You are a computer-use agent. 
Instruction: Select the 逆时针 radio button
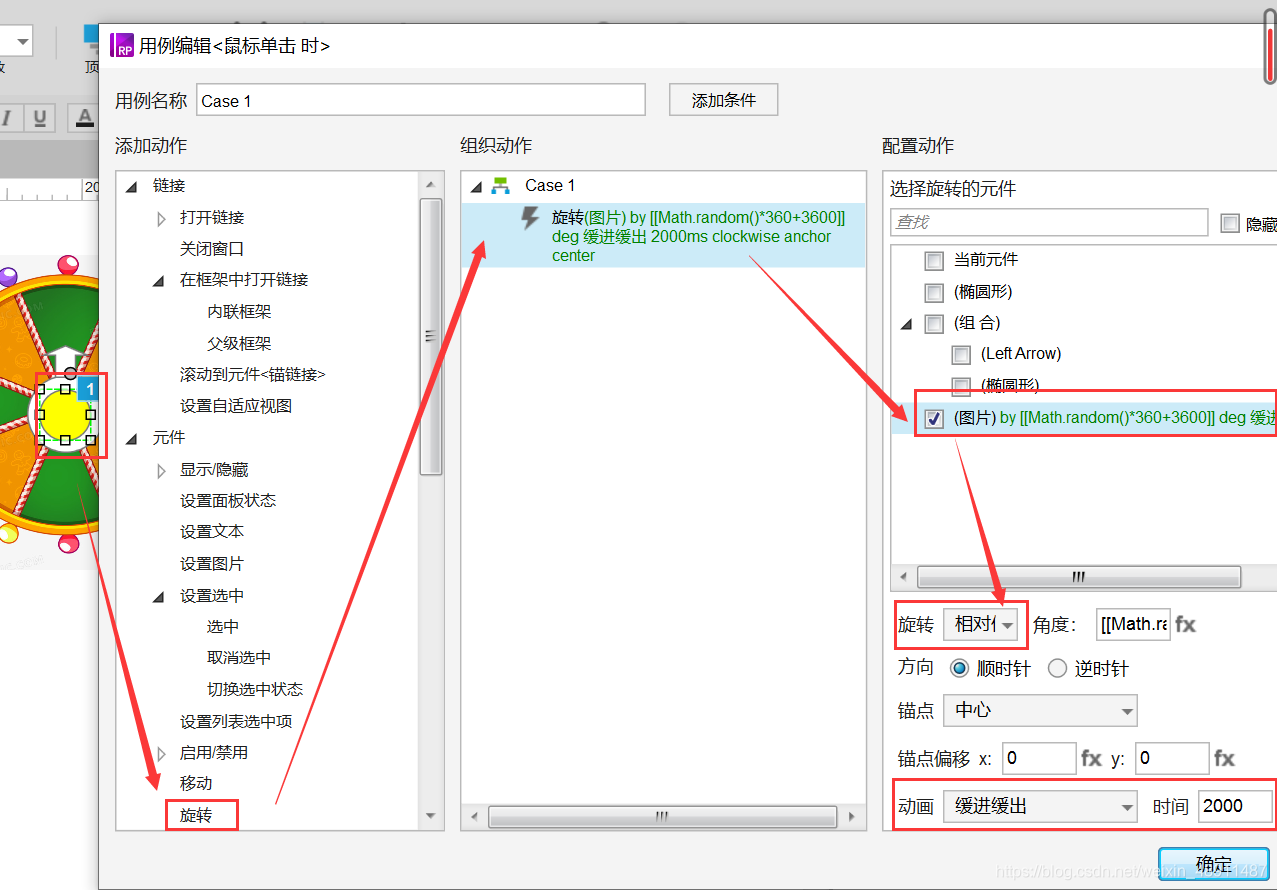[x=1057, y=669]
